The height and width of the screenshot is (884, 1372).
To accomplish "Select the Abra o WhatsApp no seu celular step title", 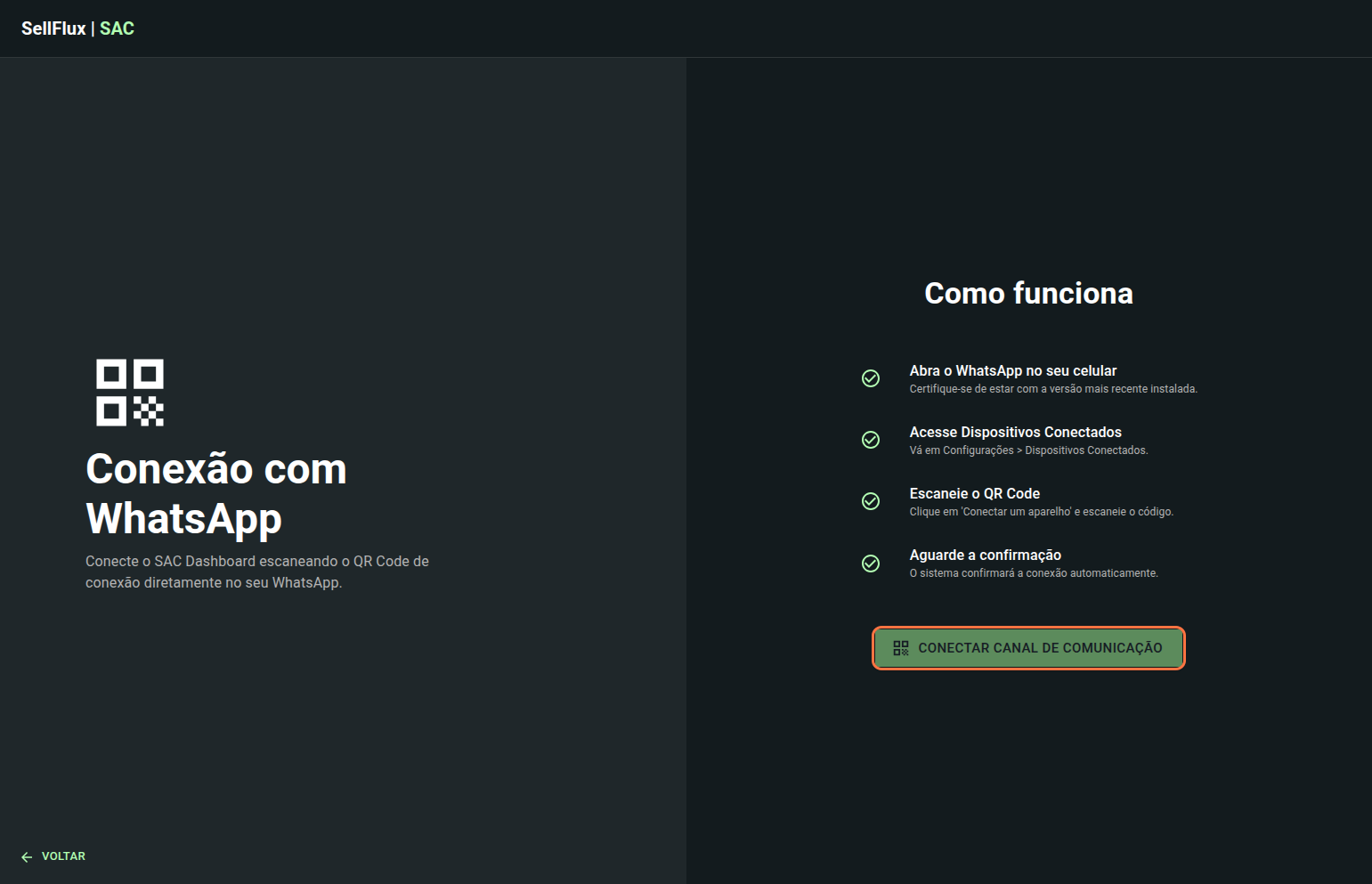I will (1012, 370).
